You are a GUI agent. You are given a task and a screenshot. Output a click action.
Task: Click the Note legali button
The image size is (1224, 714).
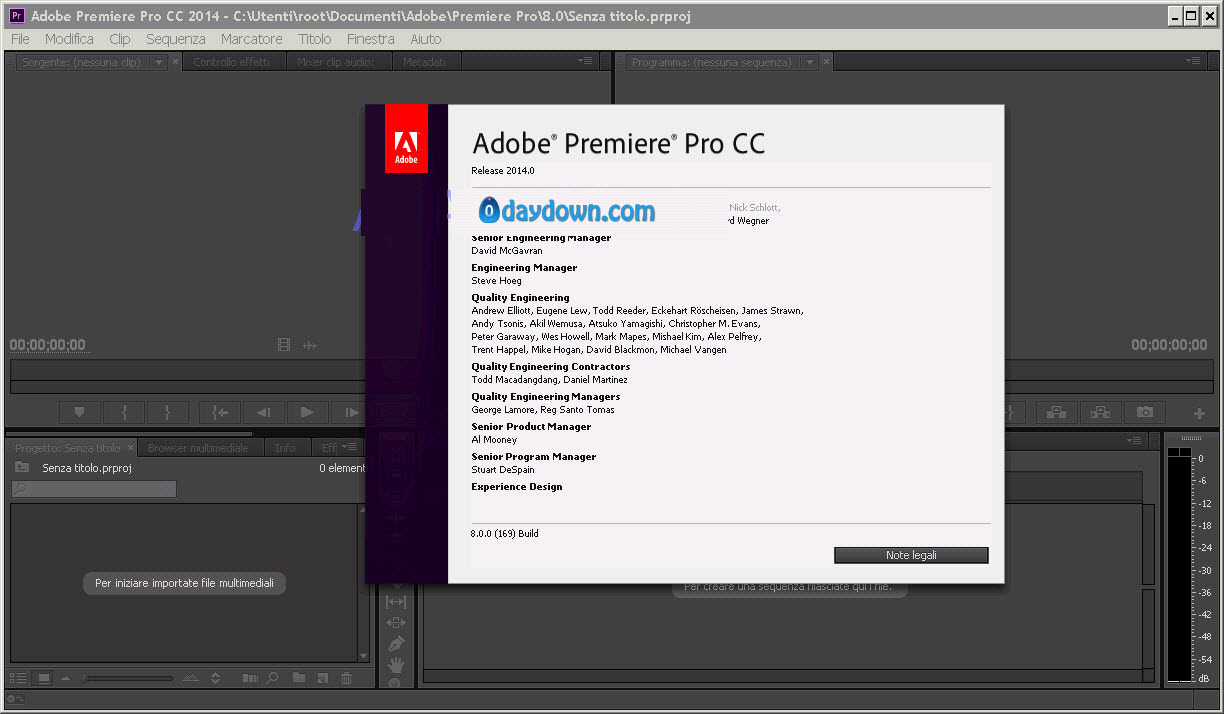tap(911, 555)
